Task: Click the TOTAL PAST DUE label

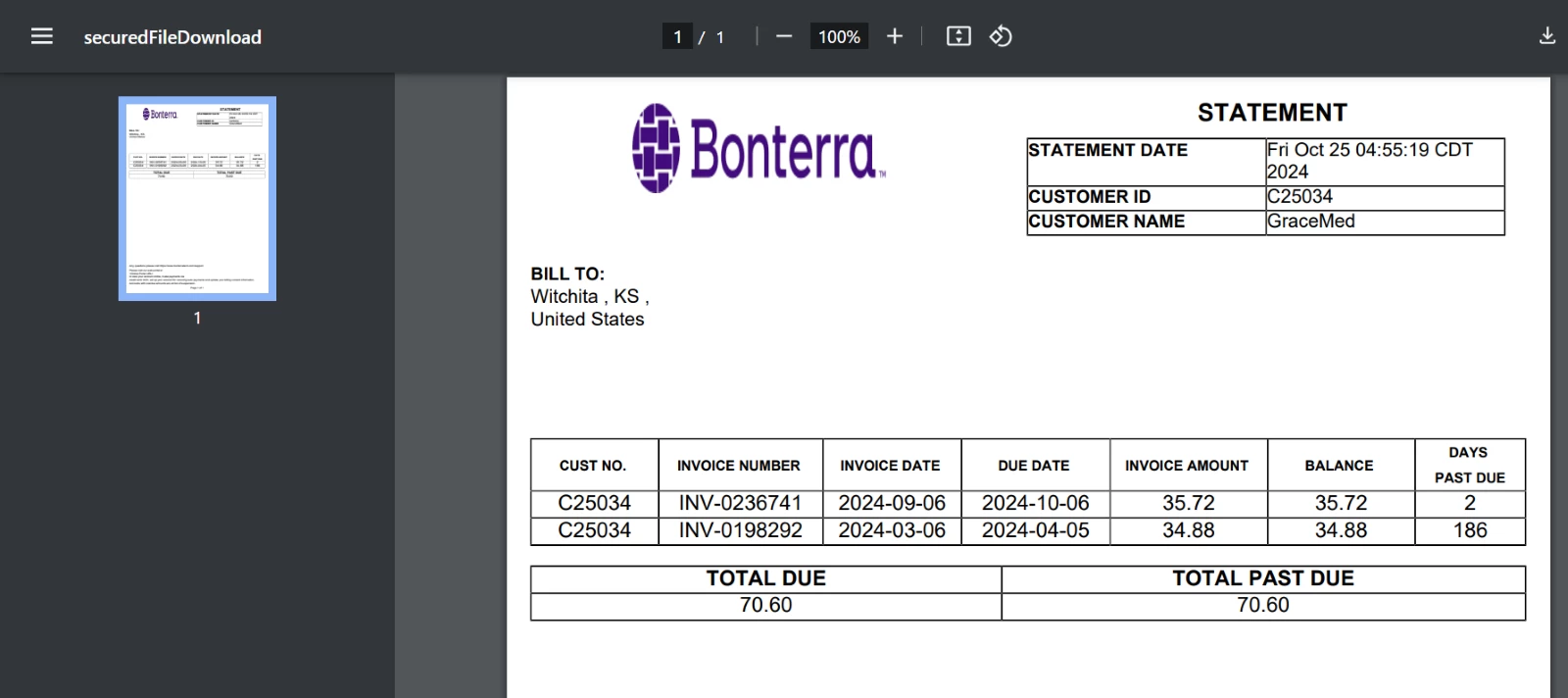Action: 1263,578
